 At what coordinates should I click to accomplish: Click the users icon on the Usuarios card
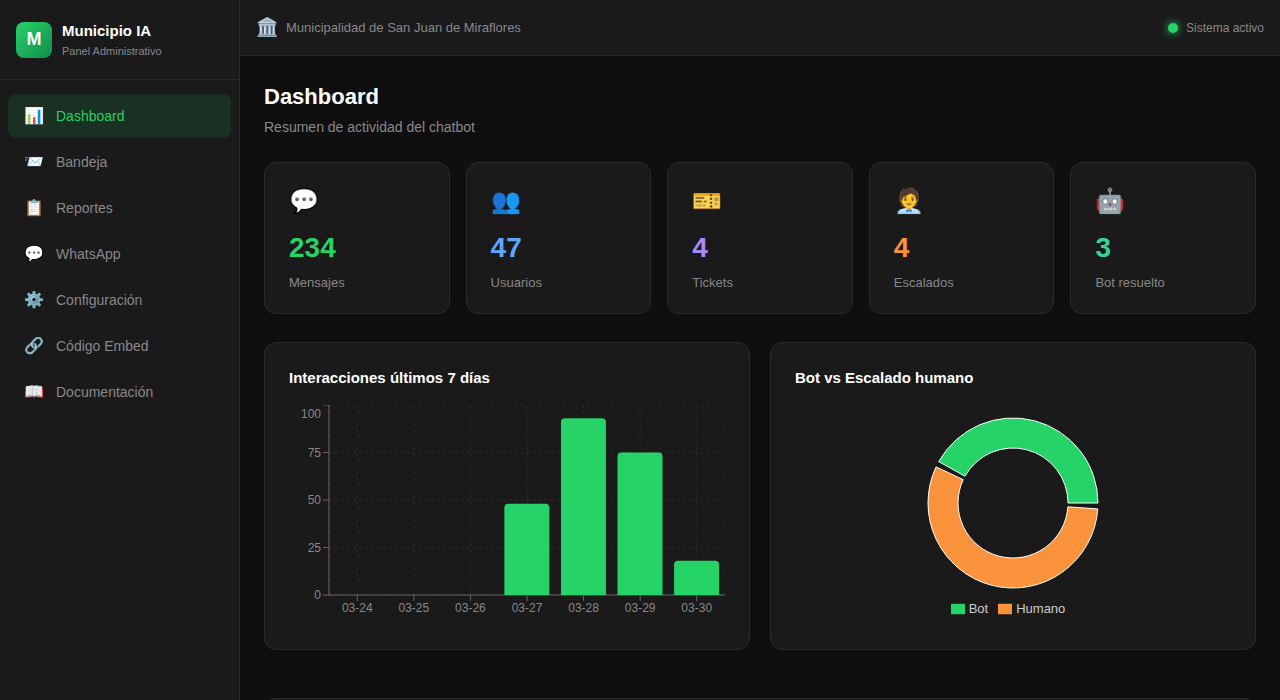[x=506, y=201]
